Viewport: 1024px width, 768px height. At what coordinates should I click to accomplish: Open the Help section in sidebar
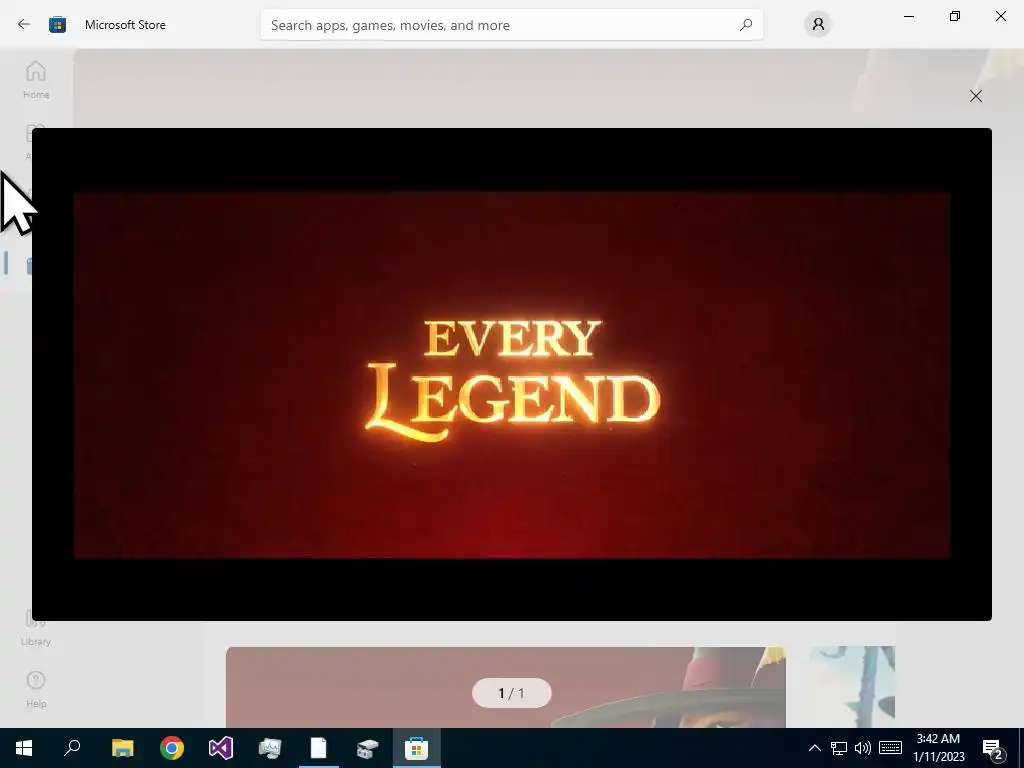coord(36,690)
